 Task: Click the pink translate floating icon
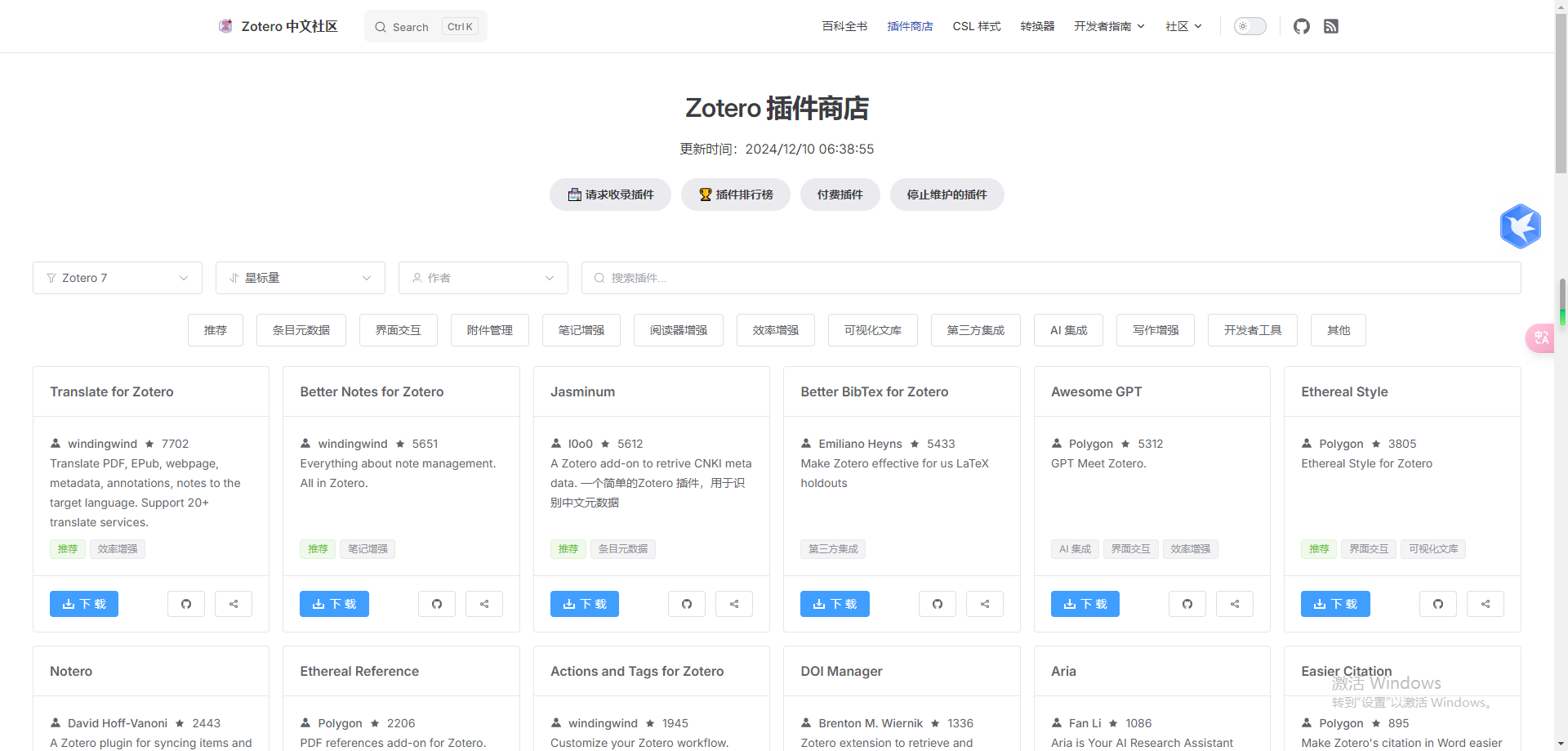(1540, 338)
